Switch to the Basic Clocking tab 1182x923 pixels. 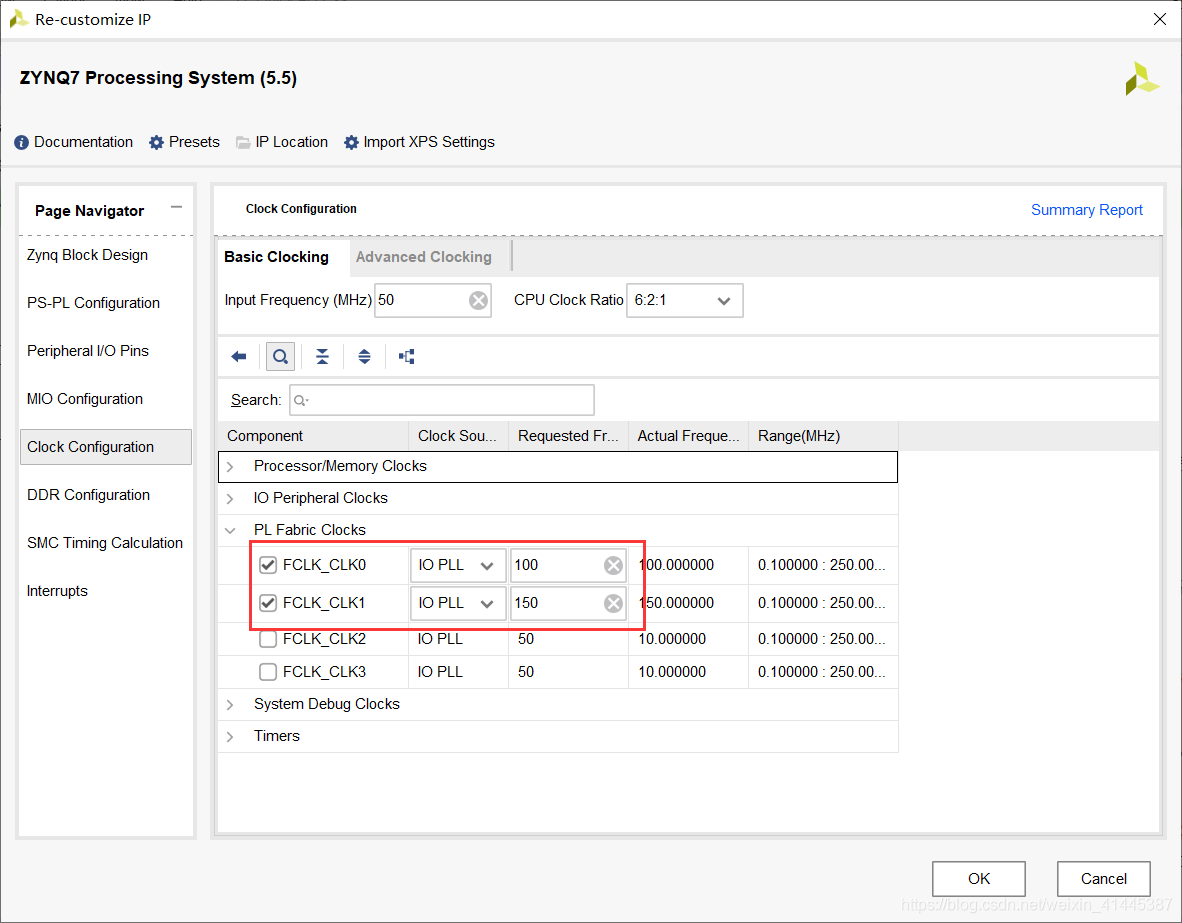pos(277,257)
